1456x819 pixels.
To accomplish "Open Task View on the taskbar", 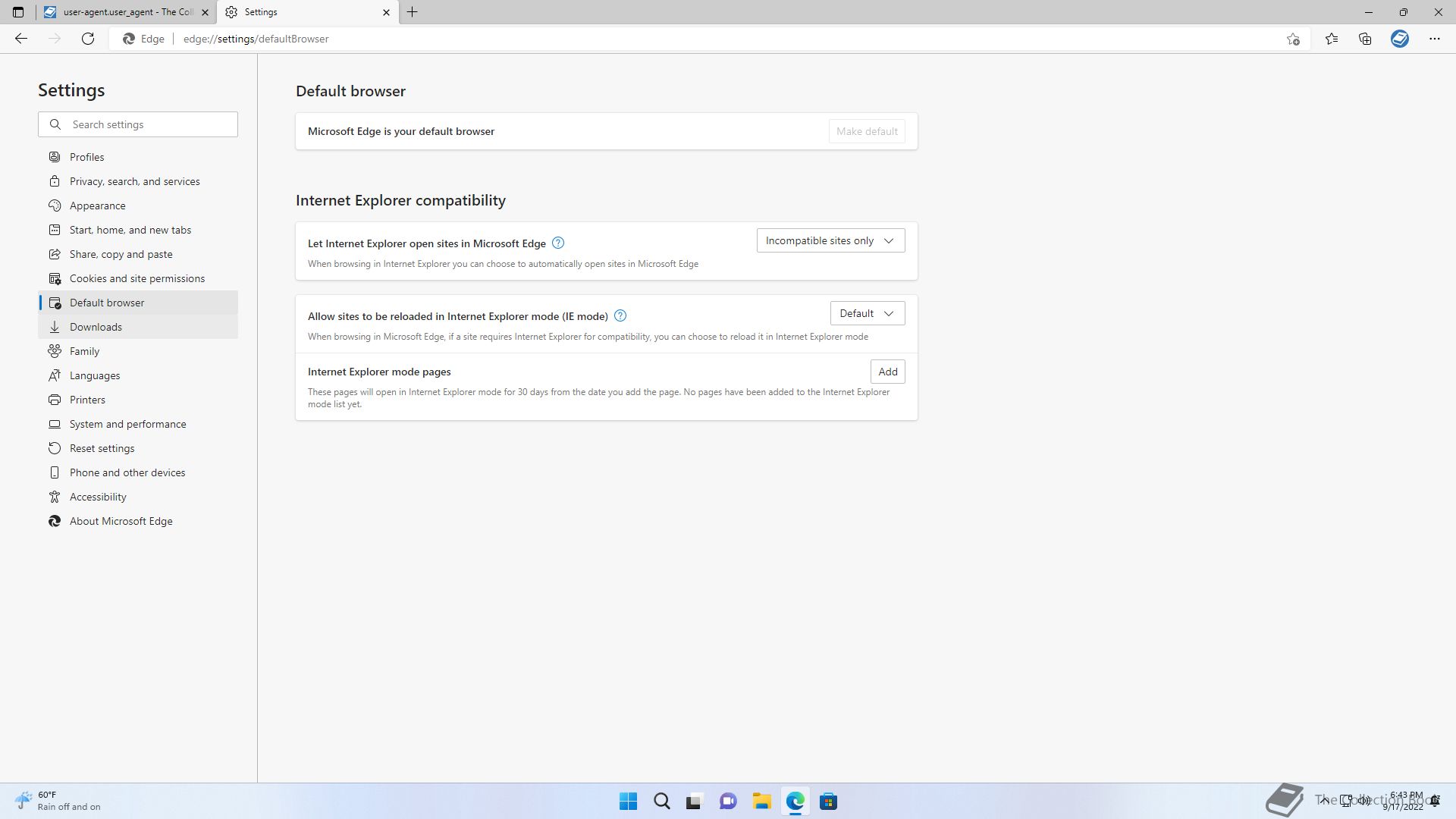I will tap(694, 802).
